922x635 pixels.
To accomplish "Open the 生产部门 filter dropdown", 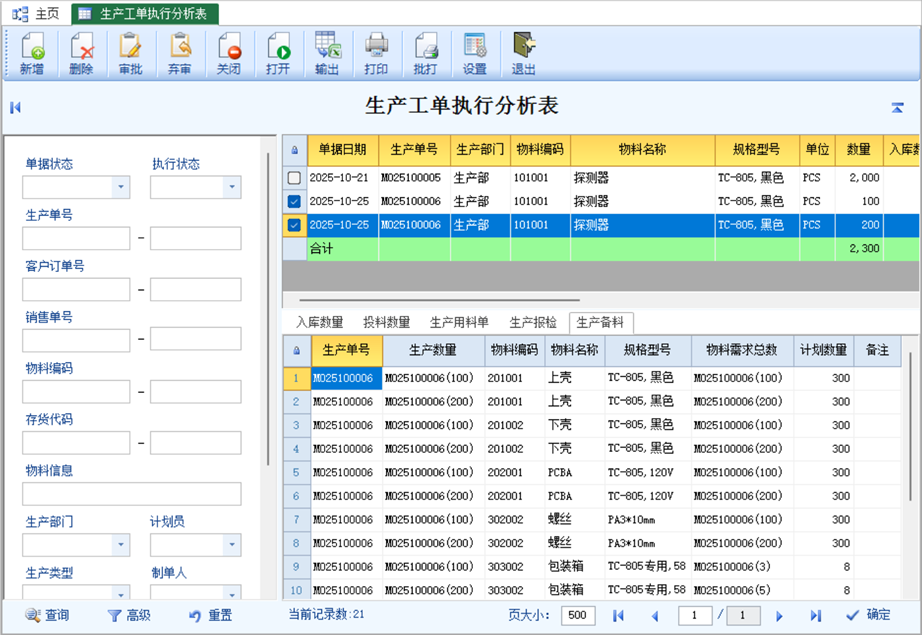I will [x=120, y=545].
